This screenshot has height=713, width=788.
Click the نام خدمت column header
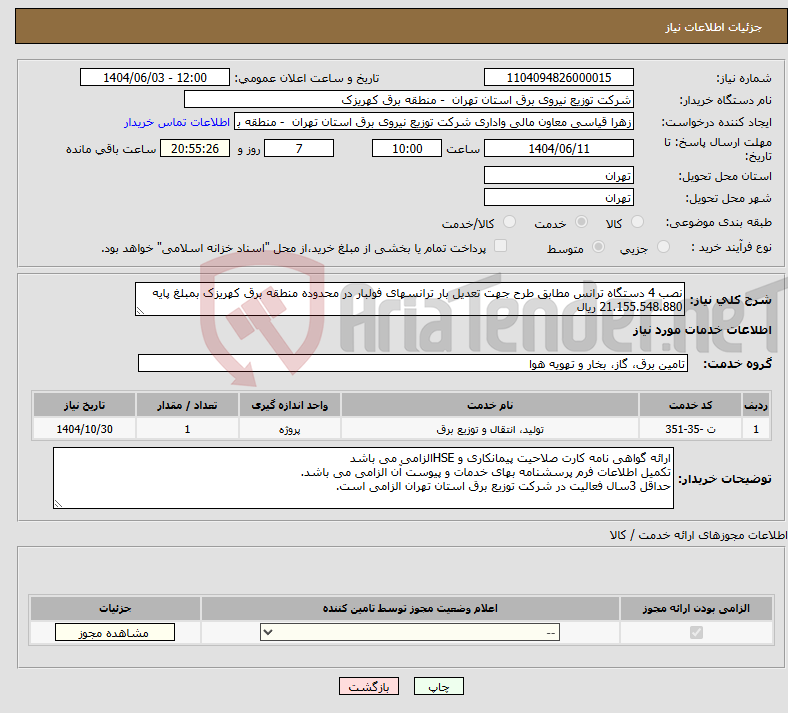(490, 405)
